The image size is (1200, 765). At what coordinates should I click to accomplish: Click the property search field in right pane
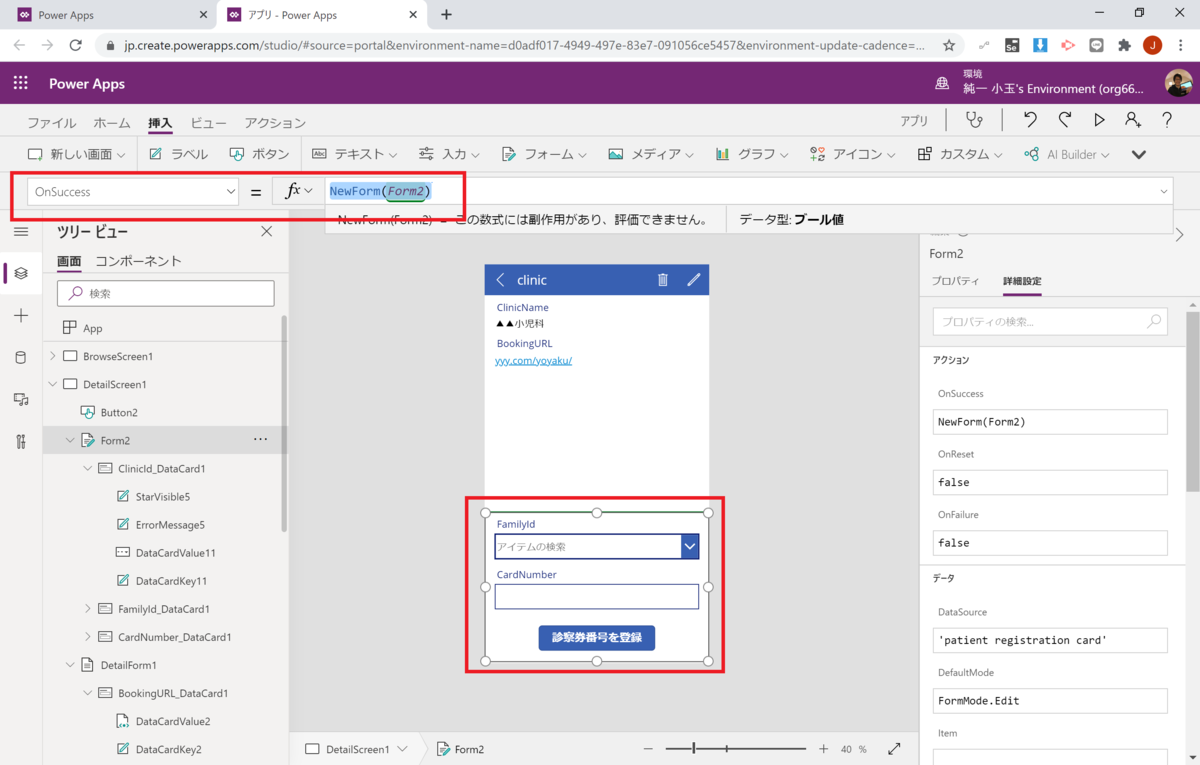(x=1050, y=321)
